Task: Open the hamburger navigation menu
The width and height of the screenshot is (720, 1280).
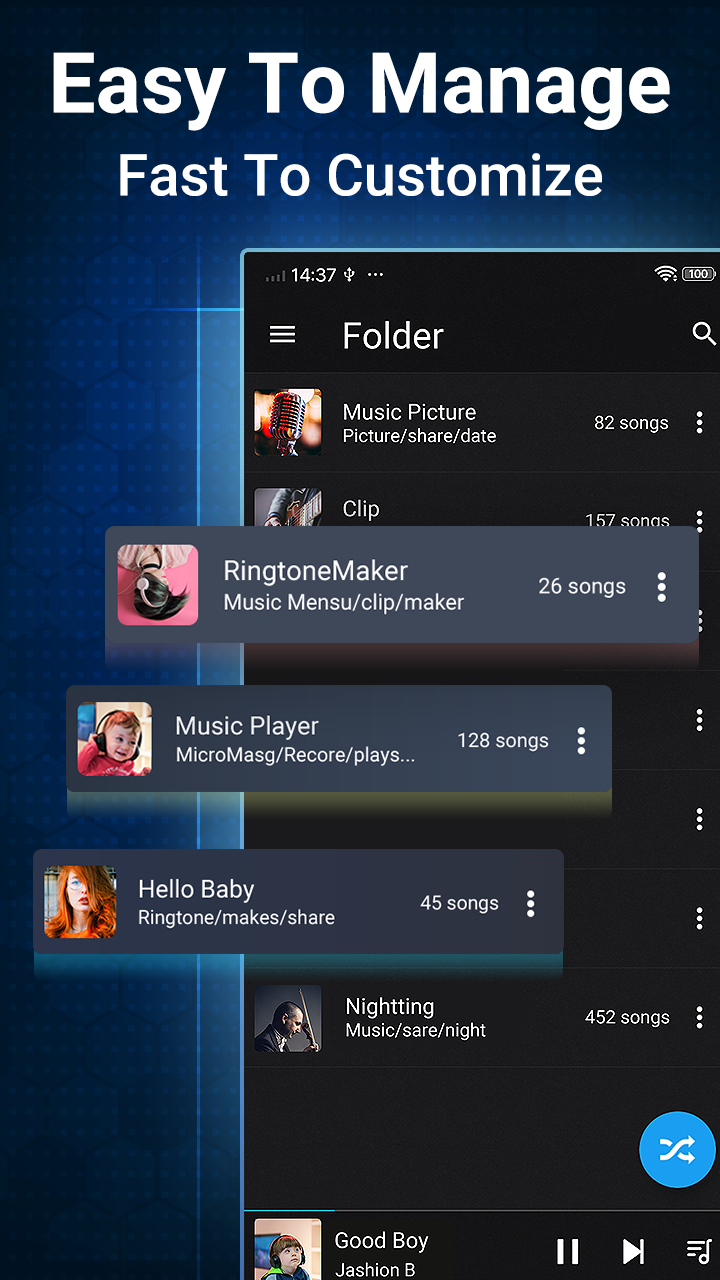Action: coord(283,335)
